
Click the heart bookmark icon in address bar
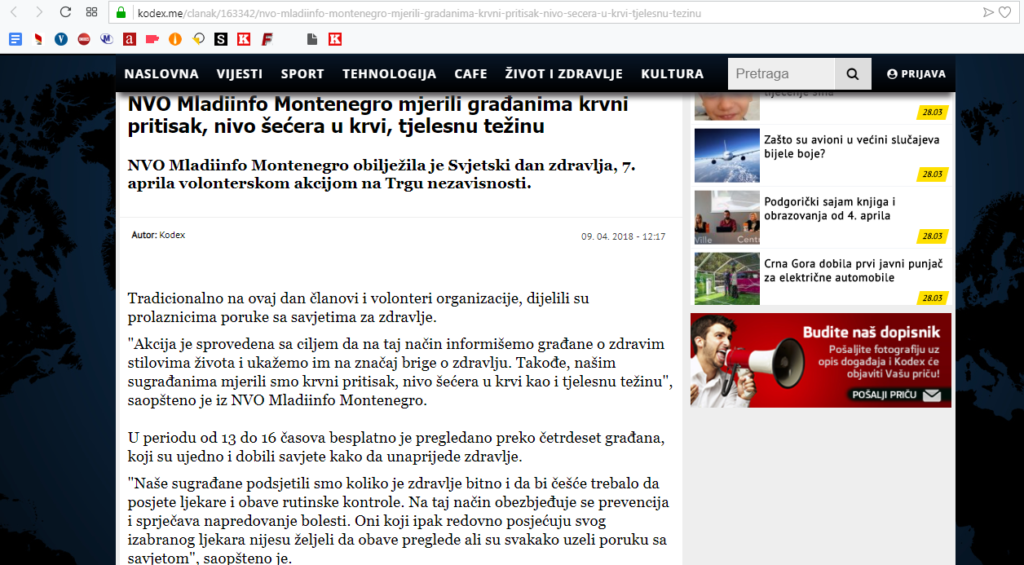coord(1005,12)
